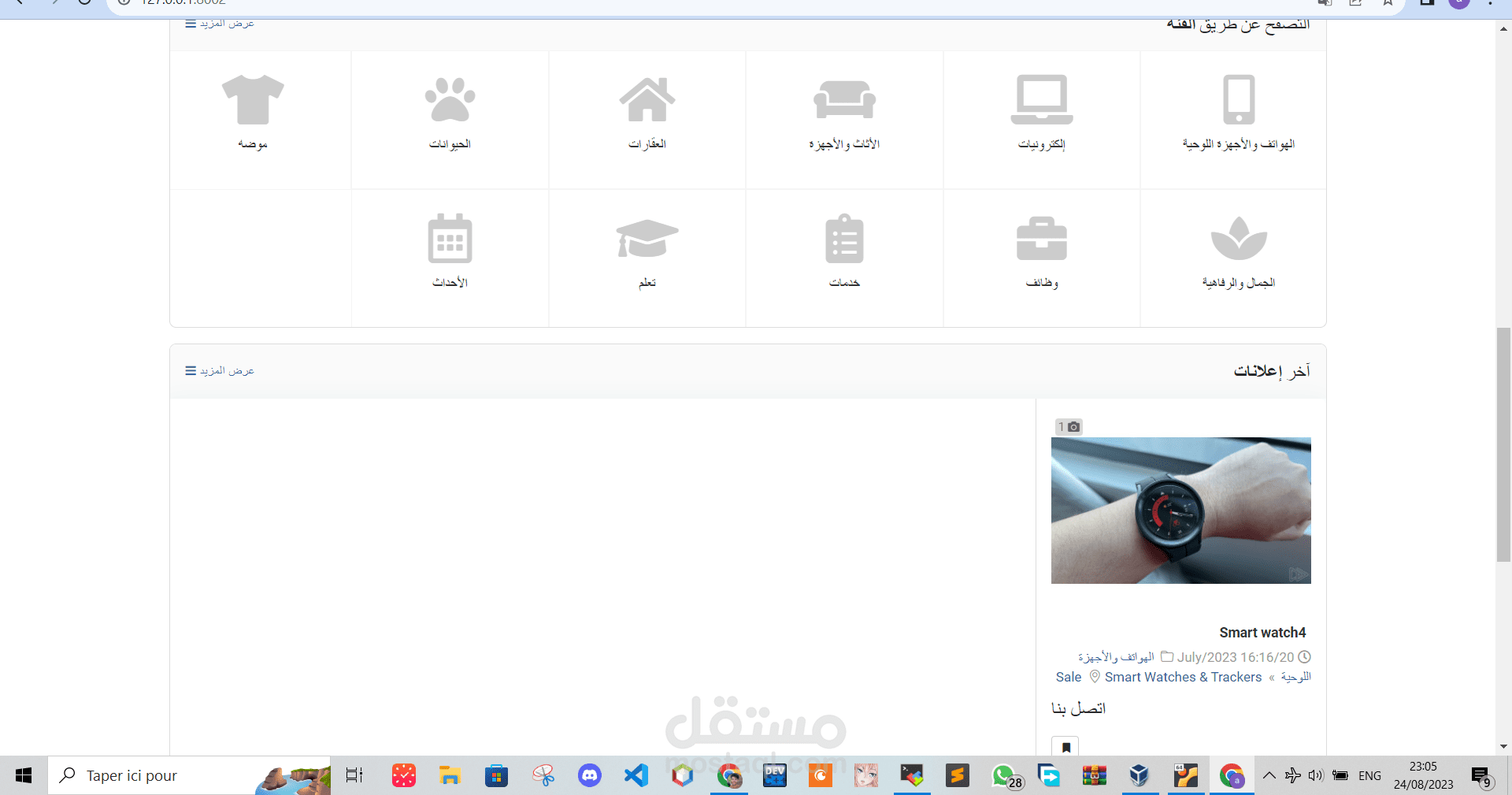Open the phones and tablets icon
The height and width of the screenshot is (795, 1512).
tap(1239, 99)
